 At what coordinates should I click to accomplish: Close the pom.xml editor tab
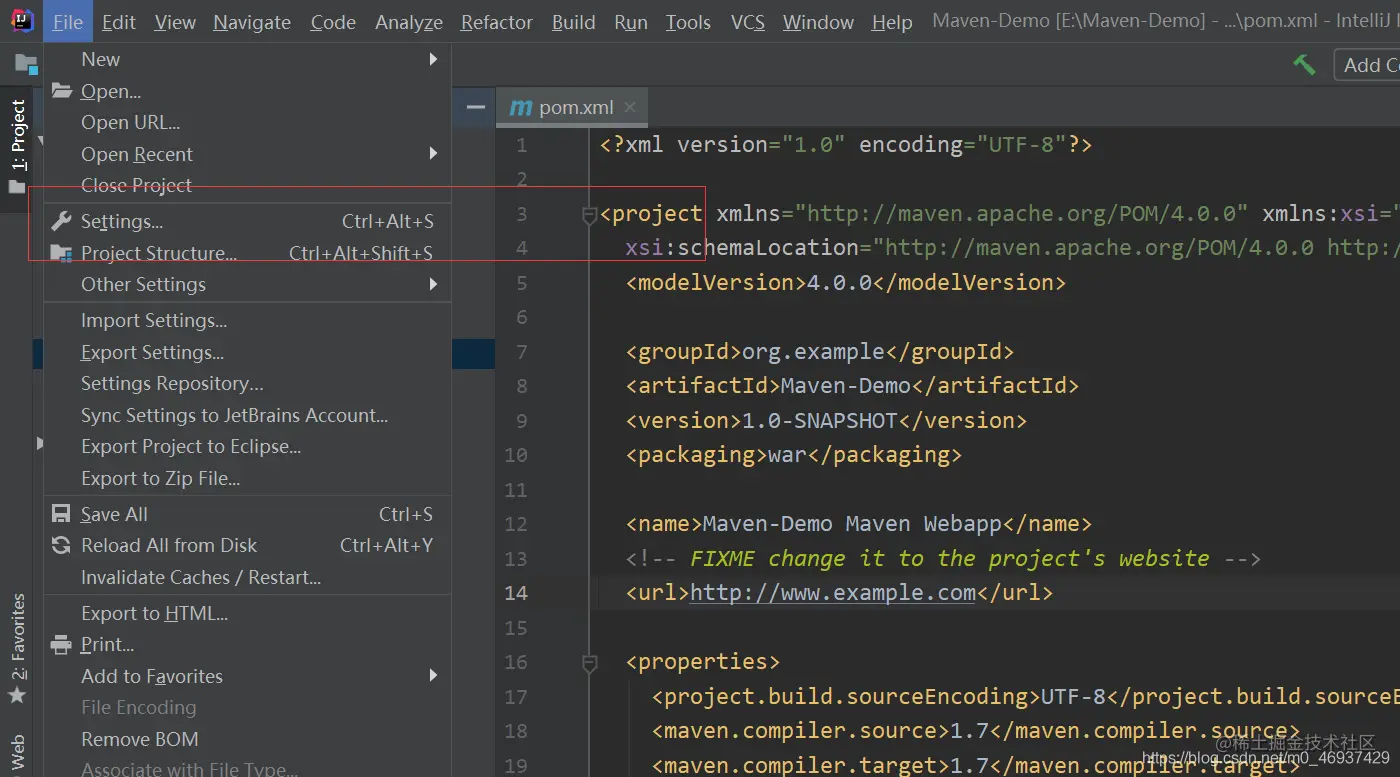[x=629, y=107]
